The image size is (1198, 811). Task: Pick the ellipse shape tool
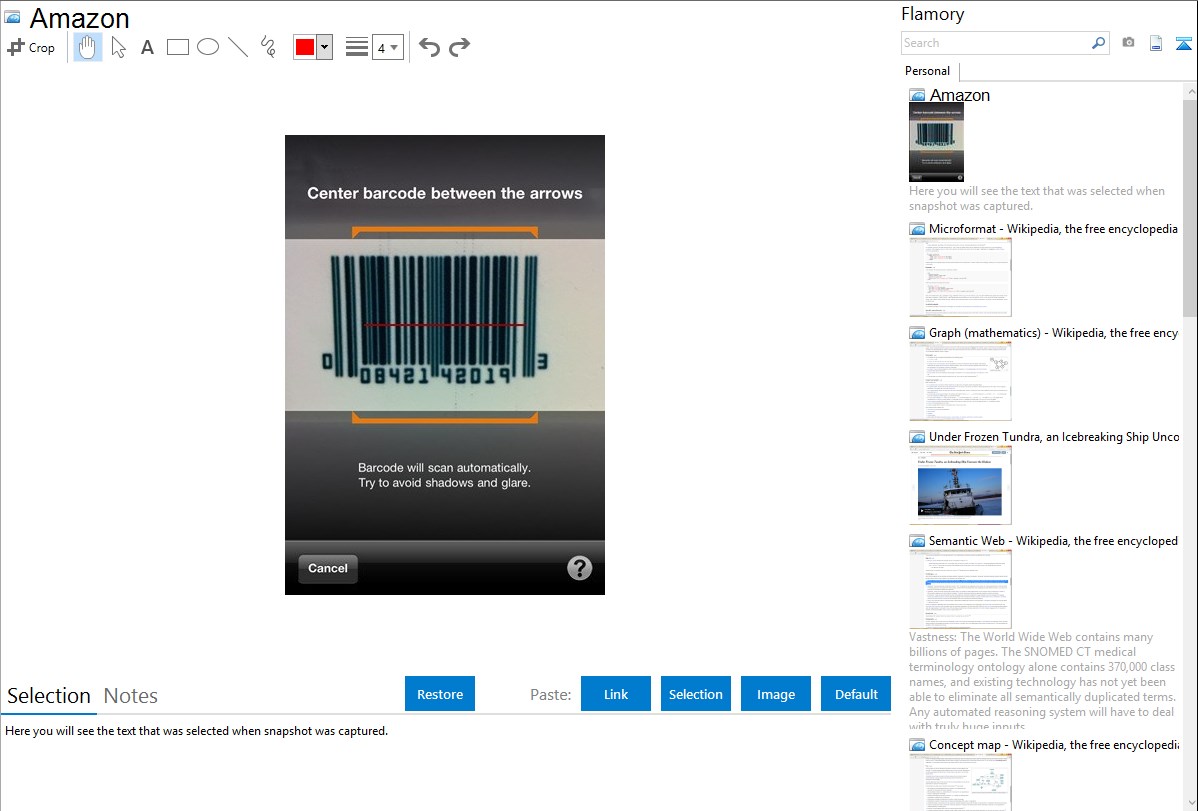(208, 47)
